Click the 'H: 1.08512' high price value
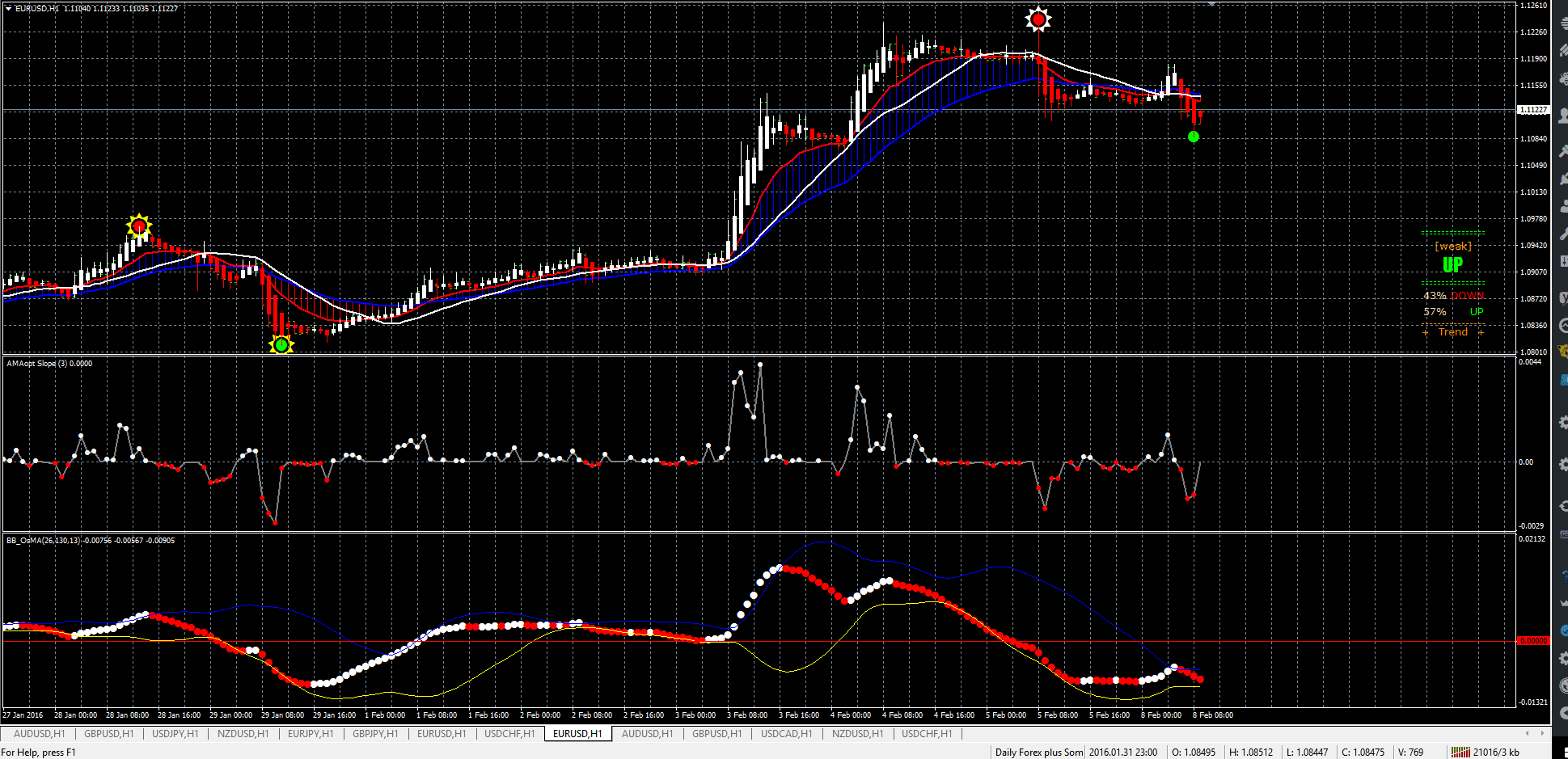This screenshot has height=759, width=1568. tap(1251, 753)
